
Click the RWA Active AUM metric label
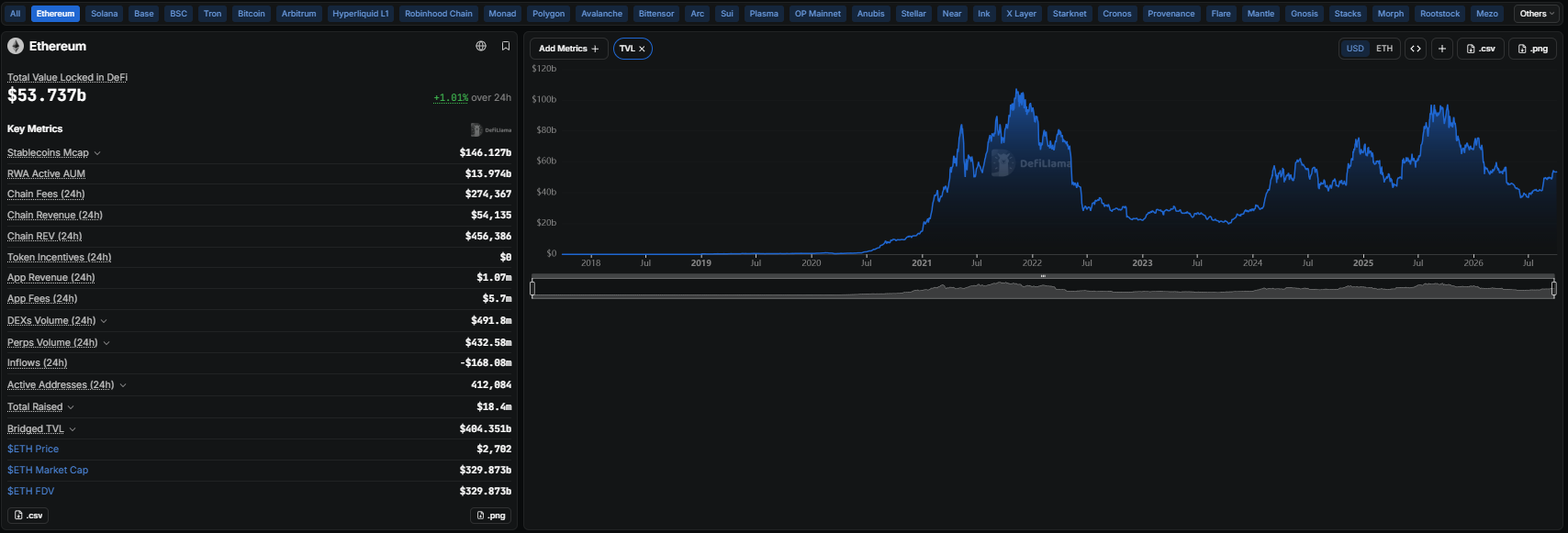pyautogui.click(x=46, y=174)
